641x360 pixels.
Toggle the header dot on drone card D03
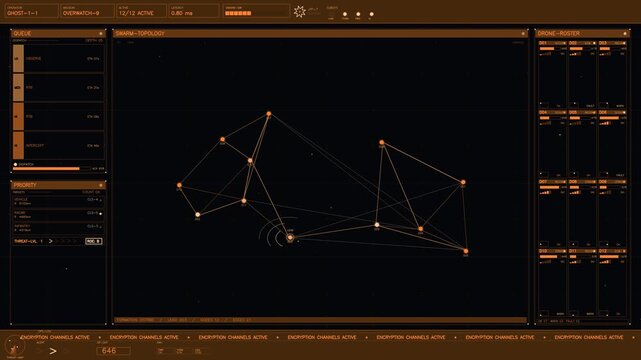(x=624, y=43)
